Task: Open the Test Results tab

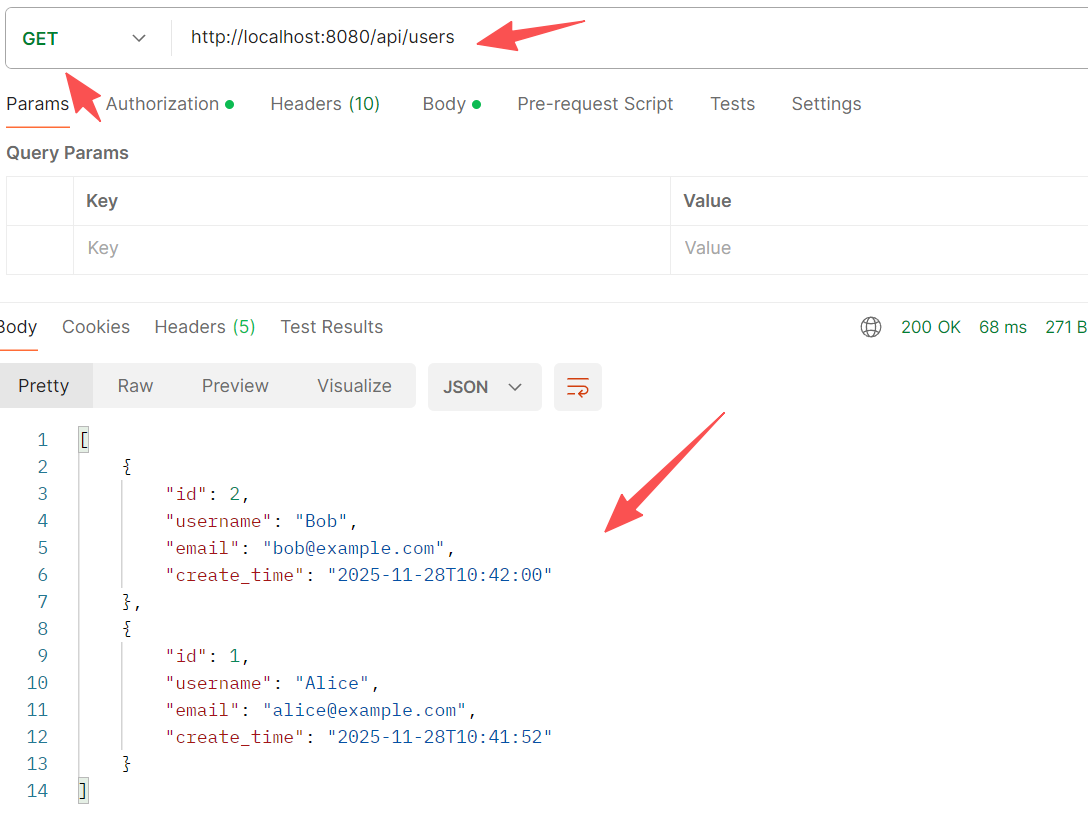Action: pyautogui.click(x=331, y=327)
